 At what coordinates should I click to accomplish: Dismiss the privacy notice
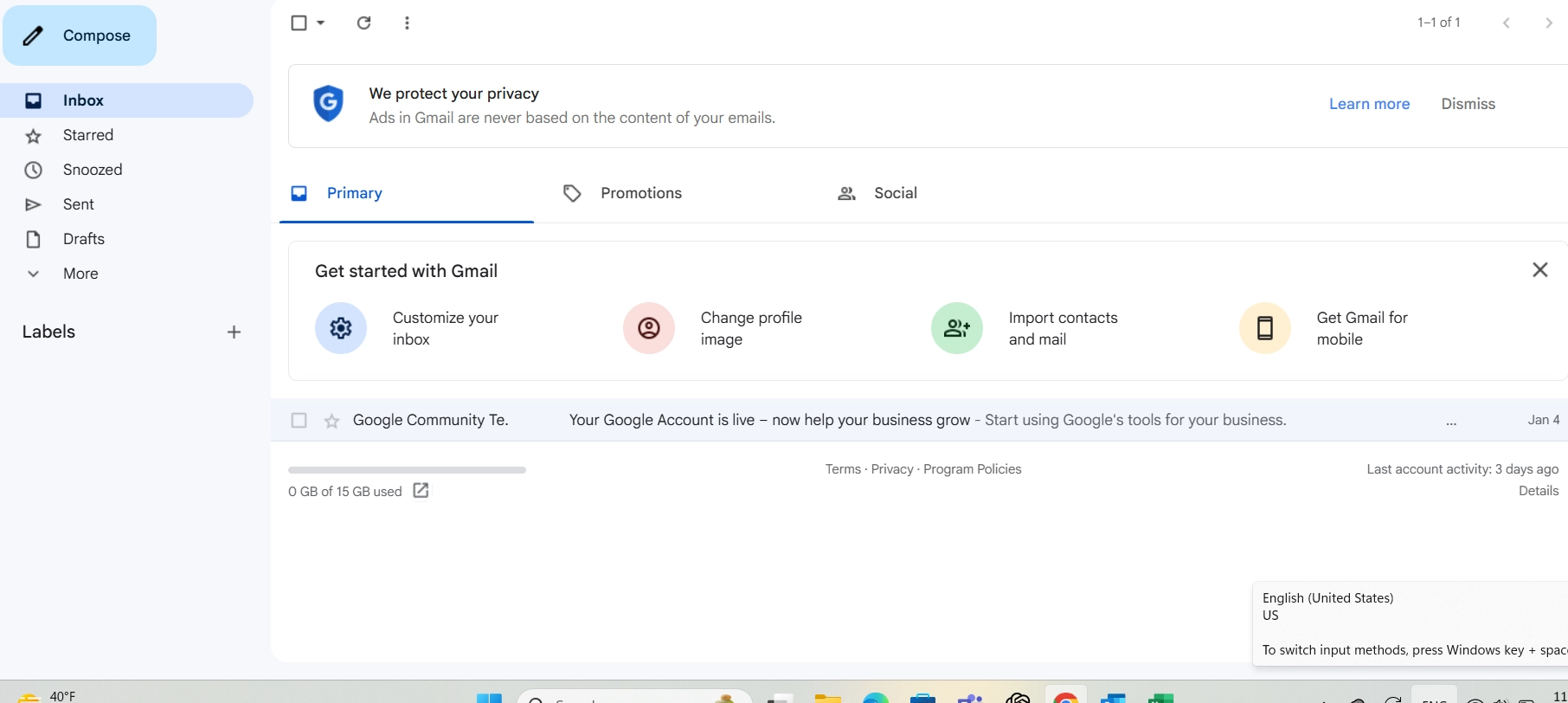tap(1468, 104)
